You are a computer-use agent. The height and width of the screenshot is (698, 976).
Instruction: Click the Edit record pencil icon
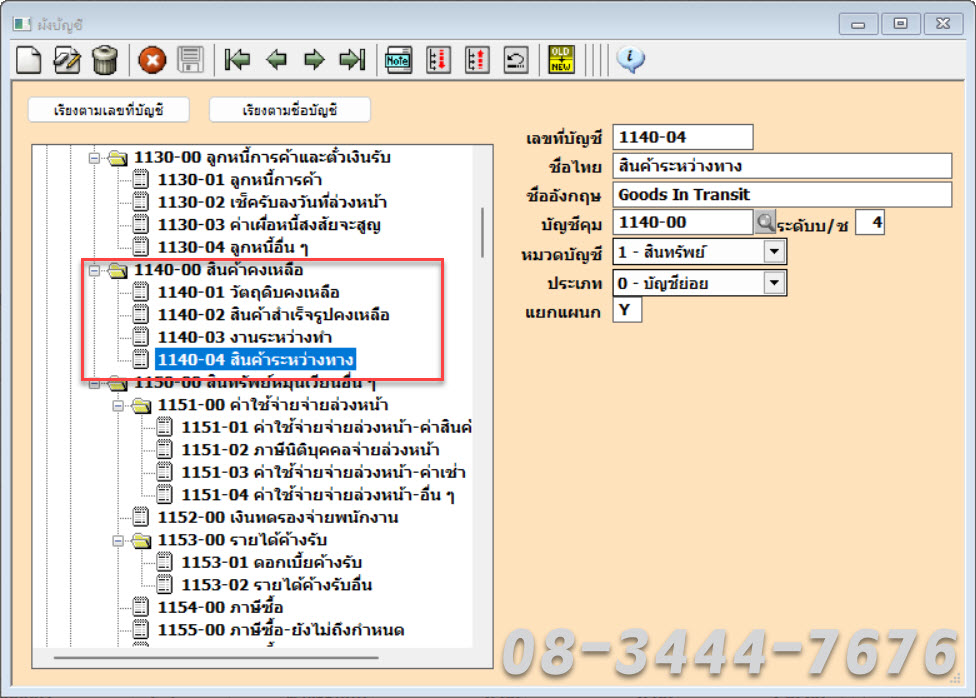click(67, 60)
